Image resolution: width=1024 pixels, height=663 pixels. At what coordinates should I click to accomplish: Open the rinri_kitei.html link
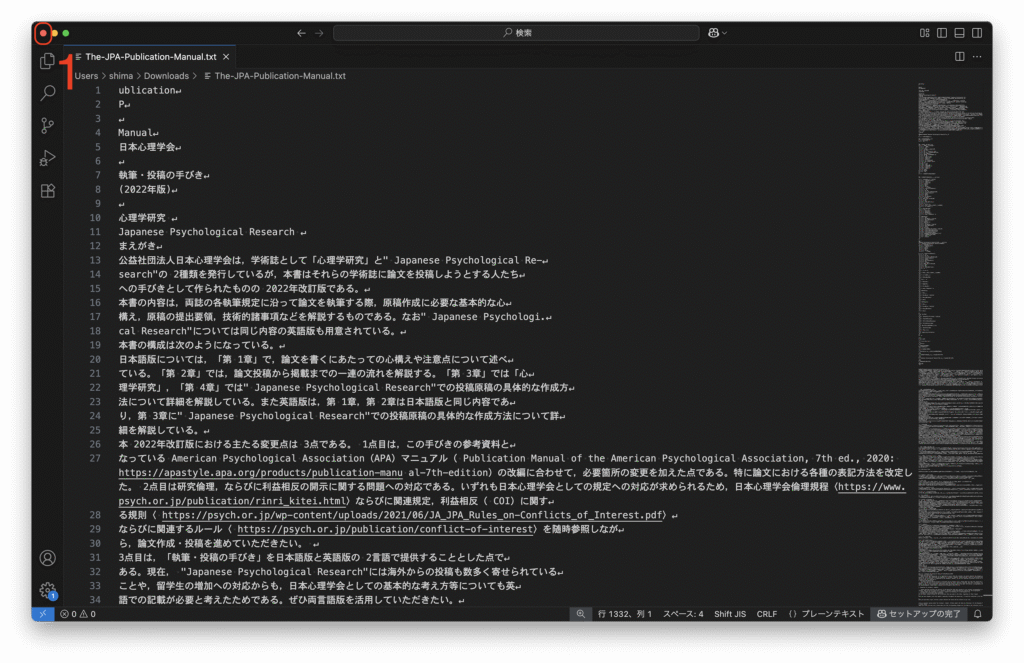click(233, 501)
